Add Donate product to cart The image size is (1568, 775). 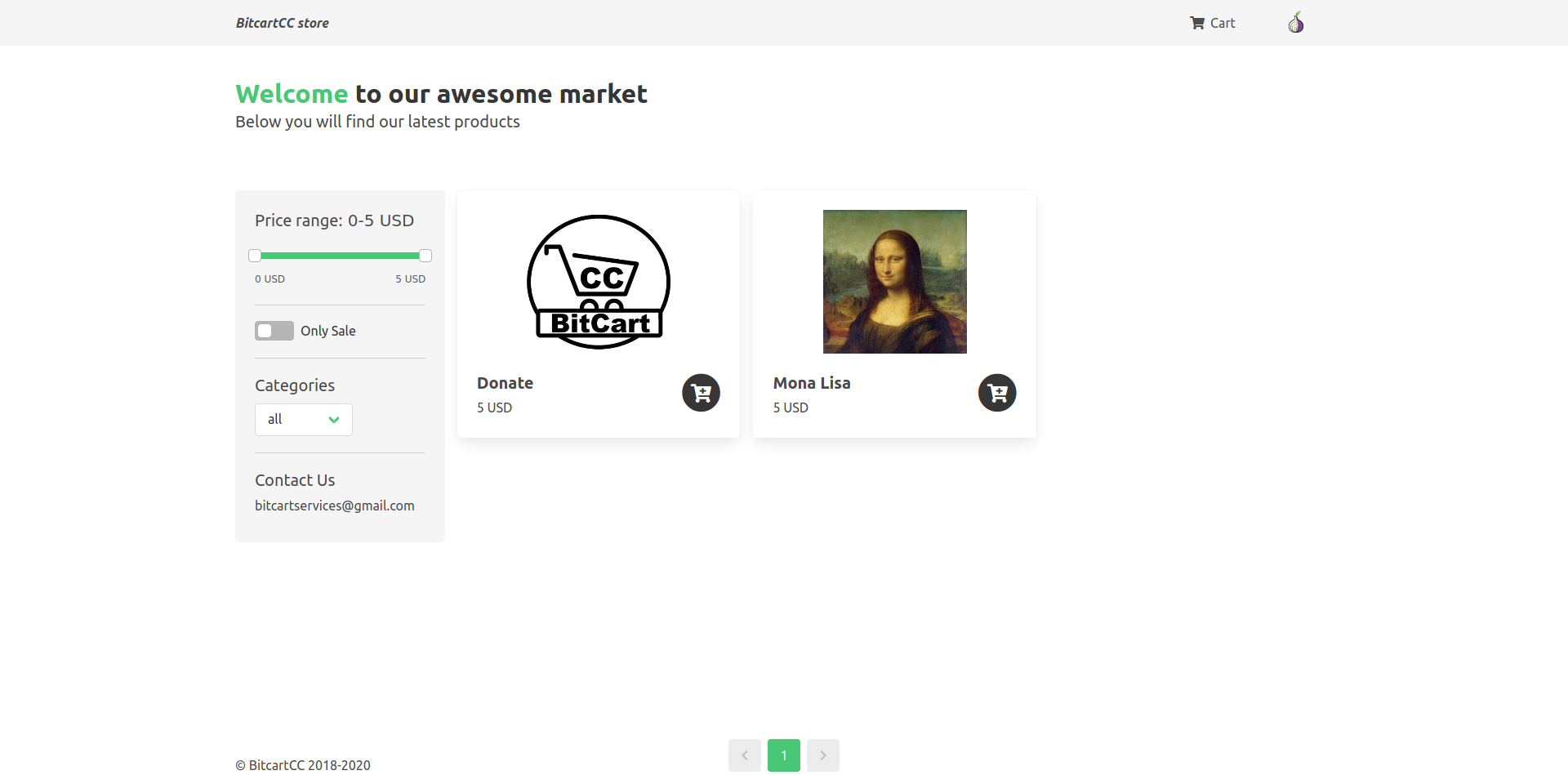pos(701,393)
